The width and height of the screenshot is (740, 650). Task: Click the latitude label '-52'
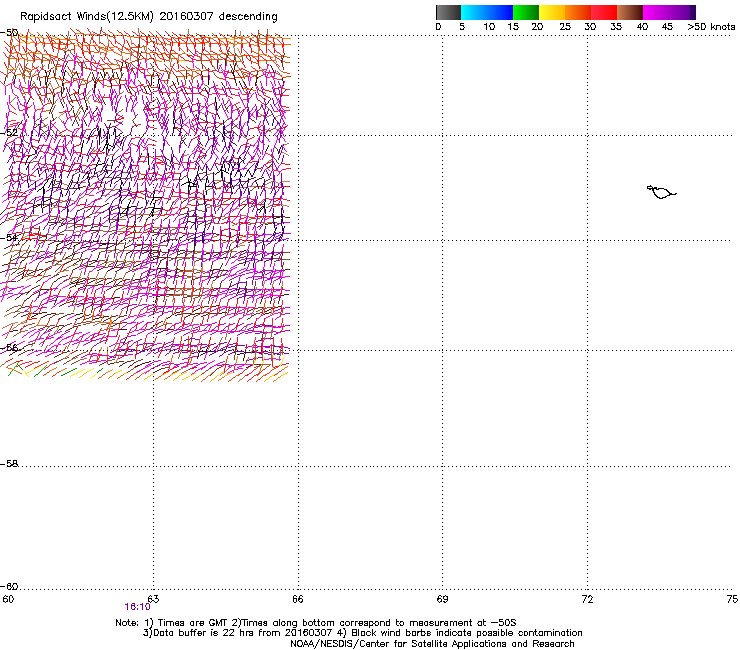pyautogui.click(x=9, y=133)
